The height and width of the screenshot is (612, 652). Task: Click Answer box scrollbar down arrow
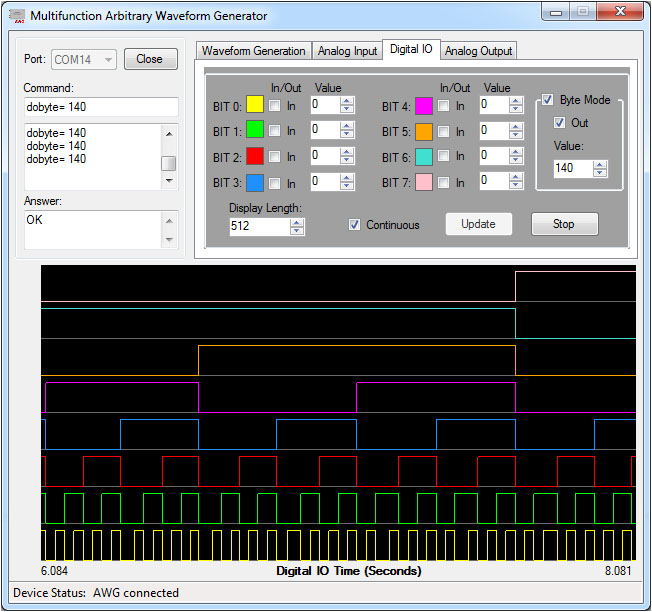pos(169,239)
